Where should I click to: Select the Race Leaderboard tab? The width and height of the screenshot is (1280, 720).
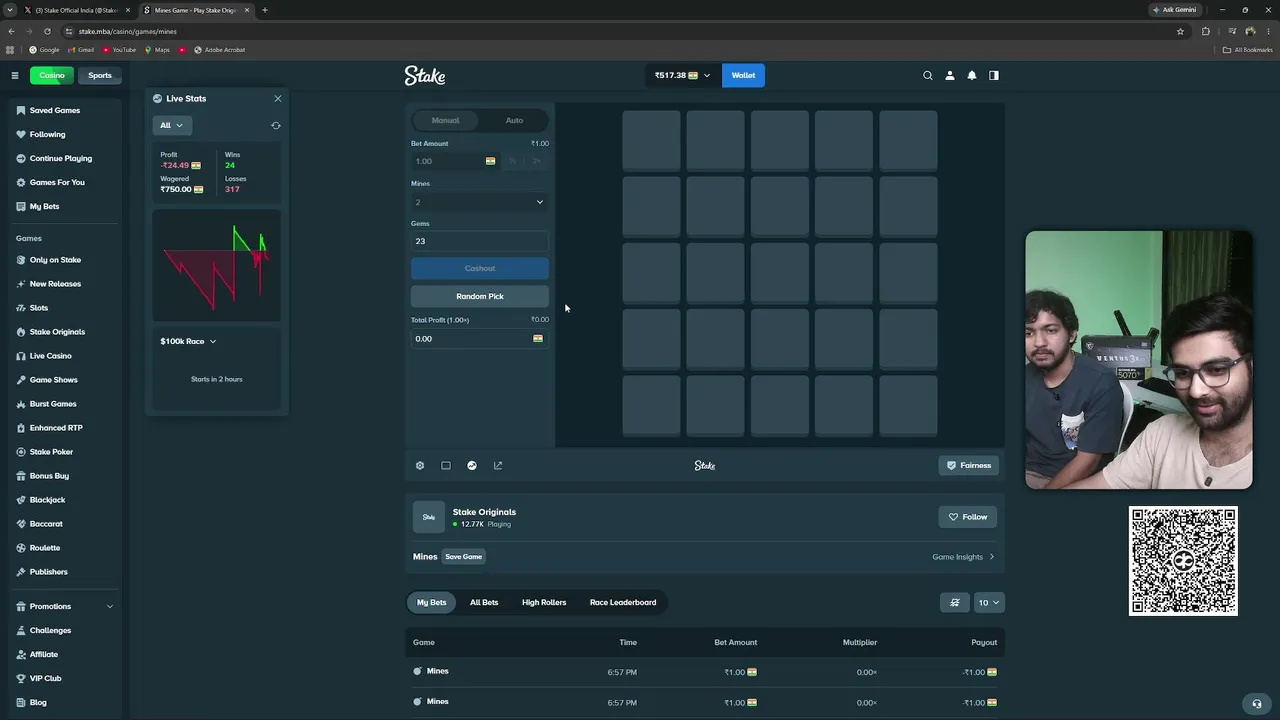click(623, 602)
